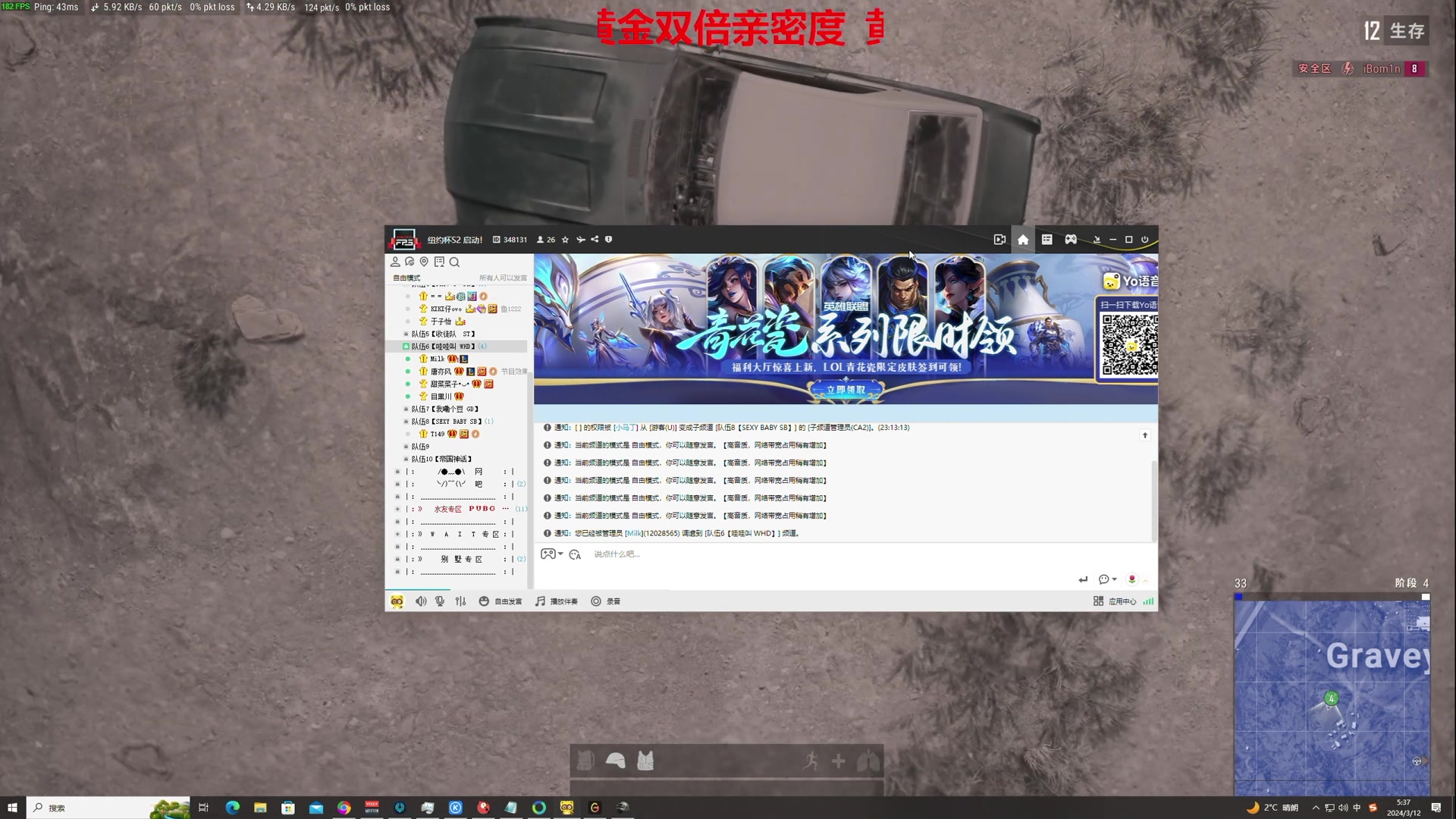Open the Milk user link in the notification

633,533
